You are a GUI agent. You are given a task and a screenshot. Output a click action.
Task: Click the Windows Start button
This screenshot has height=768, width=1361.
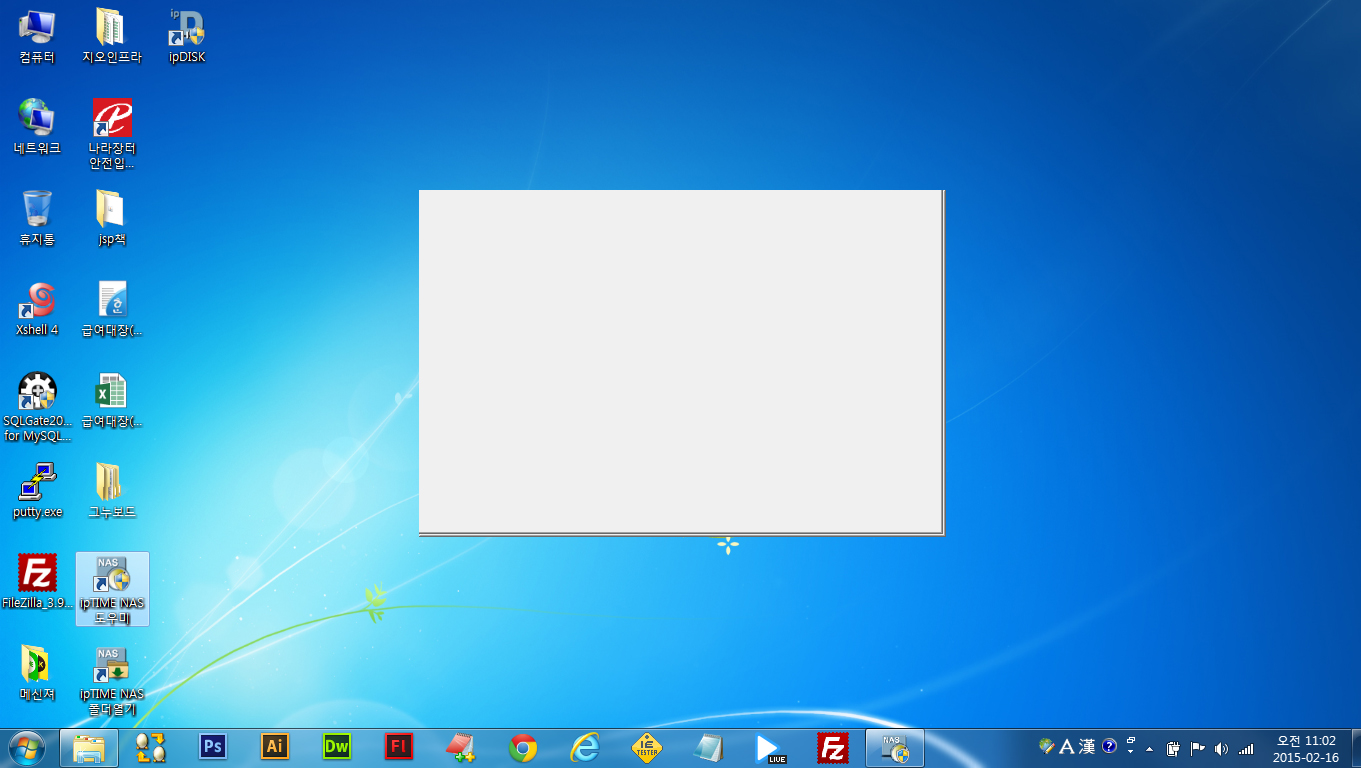point(27,747)
